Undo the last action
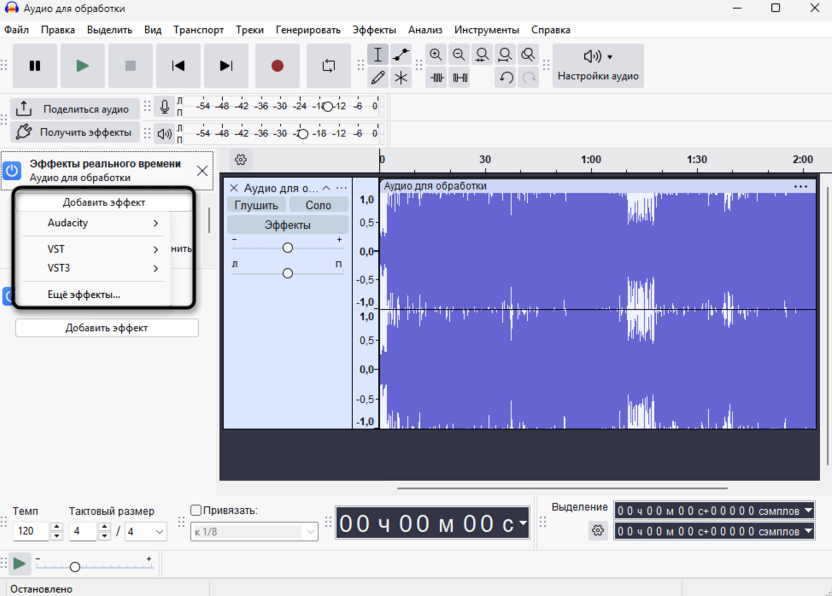Image resolution: width=832 pixels, height=596 pixels. tap(506, 78)
